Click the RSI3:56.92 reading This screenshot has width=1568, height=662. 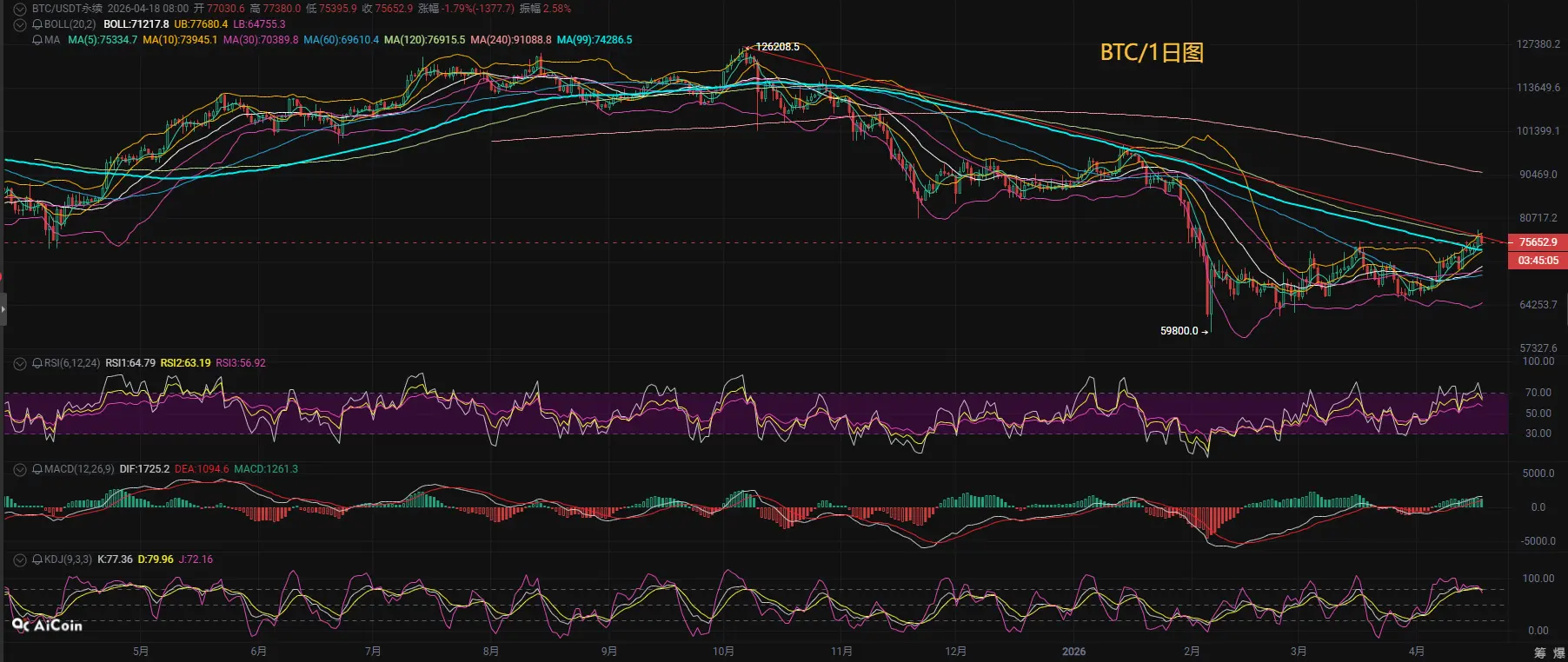pos(241,363)
